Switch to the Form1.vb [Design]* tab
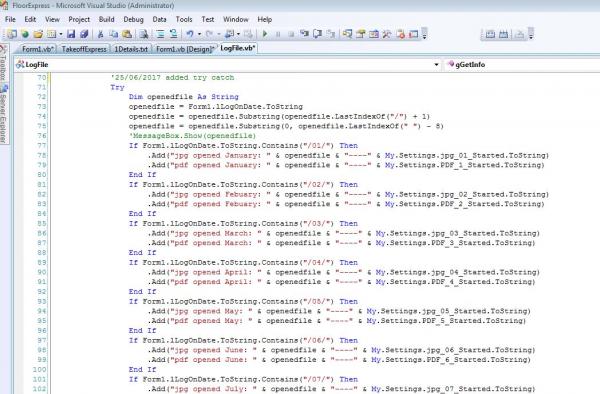 point(184,49)
